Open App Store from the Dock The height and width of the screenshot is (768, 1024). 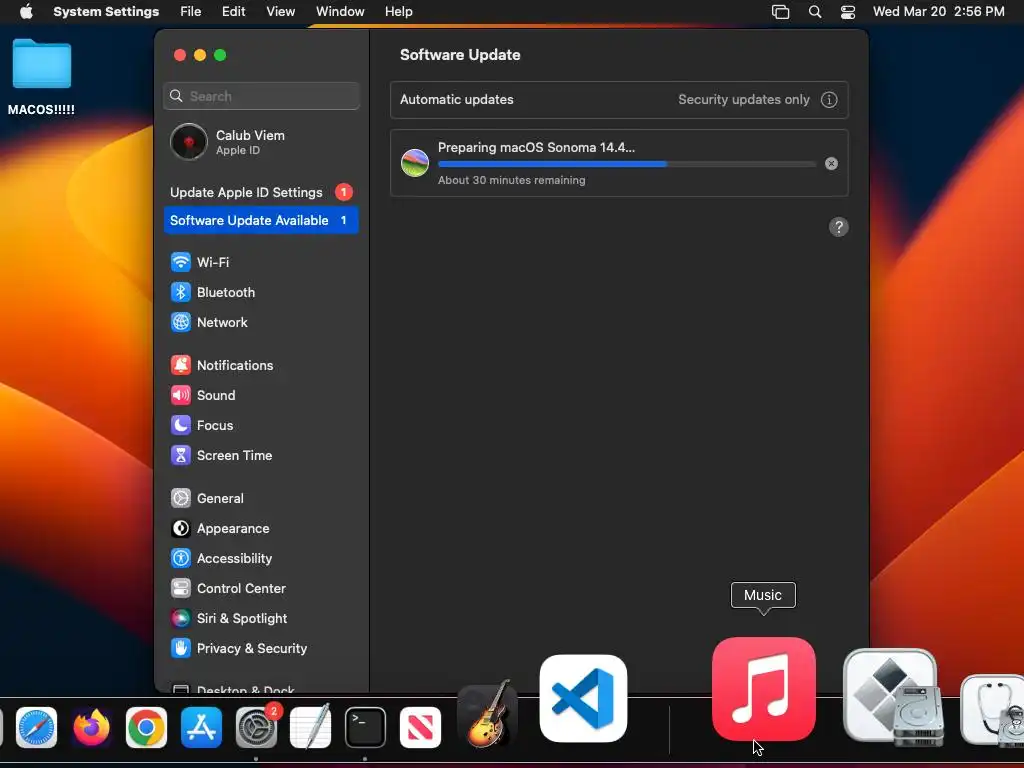click(201, 728)
